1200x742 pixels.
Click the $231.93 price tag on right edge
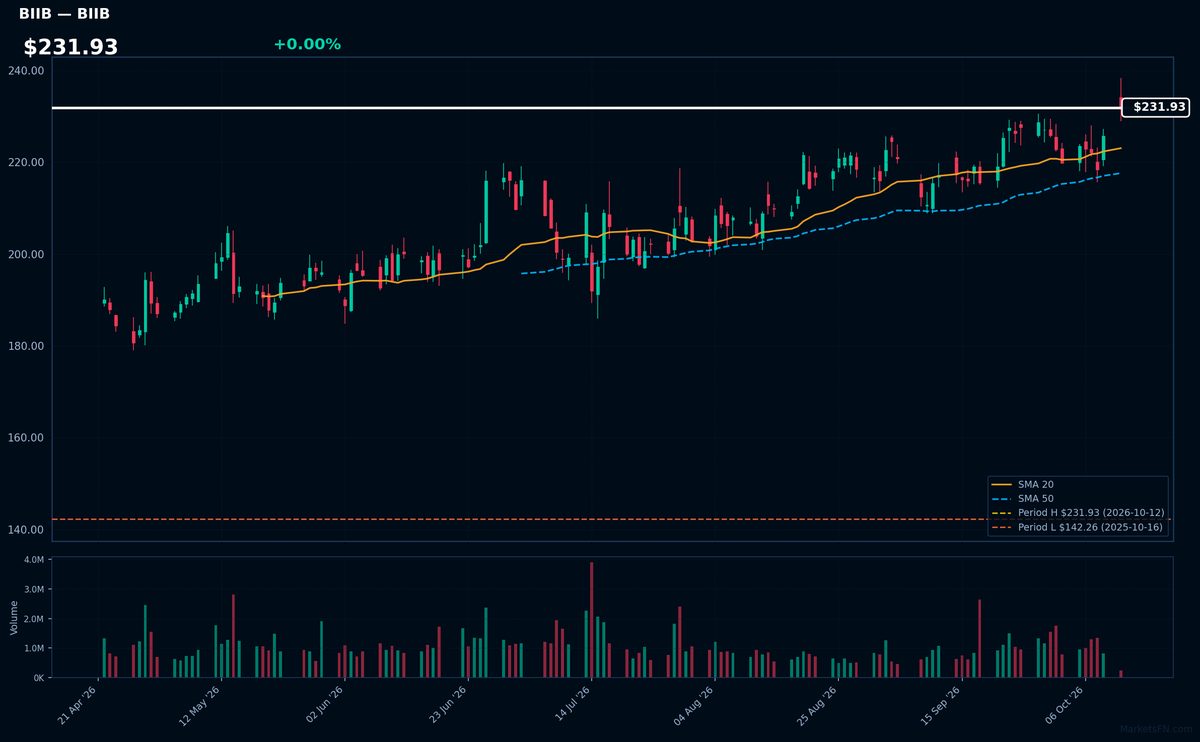coord(1155,107)
